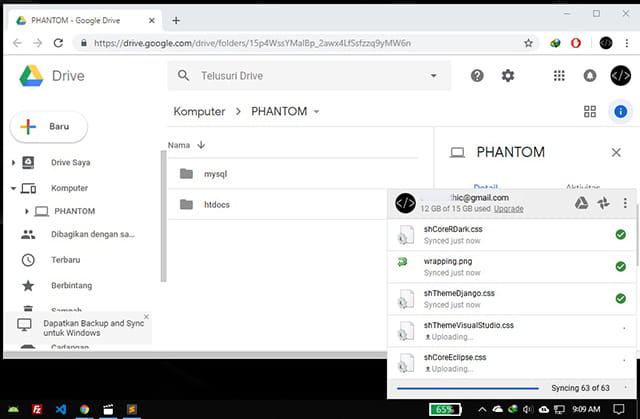Open Berbintang starred items
This screenshot has width=640, height=419.
(71, 286)
